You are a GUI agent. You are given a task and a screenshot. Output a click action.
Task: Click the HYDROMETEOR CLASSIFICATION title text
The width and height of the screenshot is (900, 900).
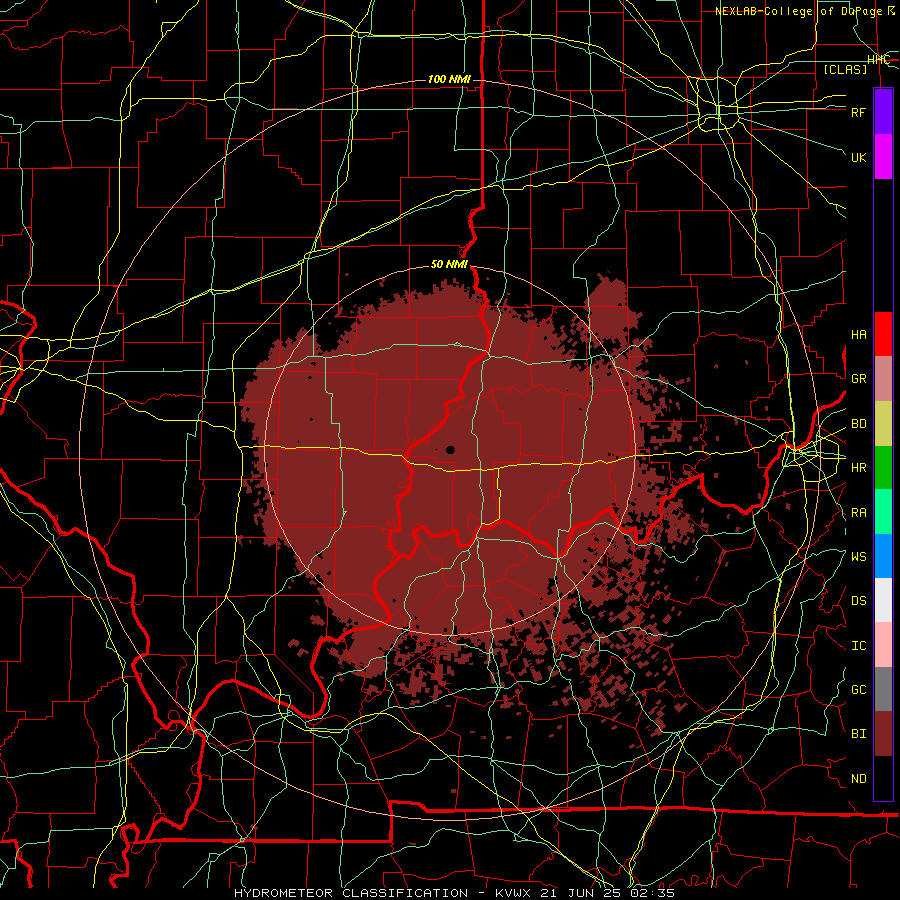click(x=351, y=893)
